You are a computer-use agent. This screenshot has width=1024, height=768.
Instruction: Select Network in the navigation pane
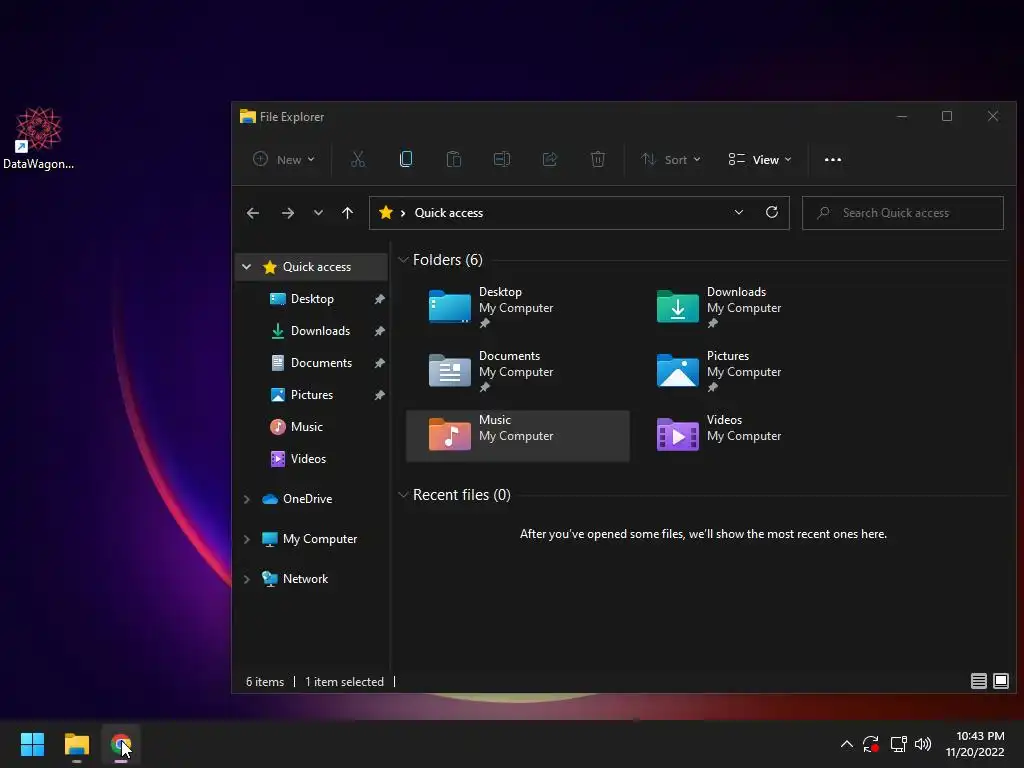(x=305, y=579)
